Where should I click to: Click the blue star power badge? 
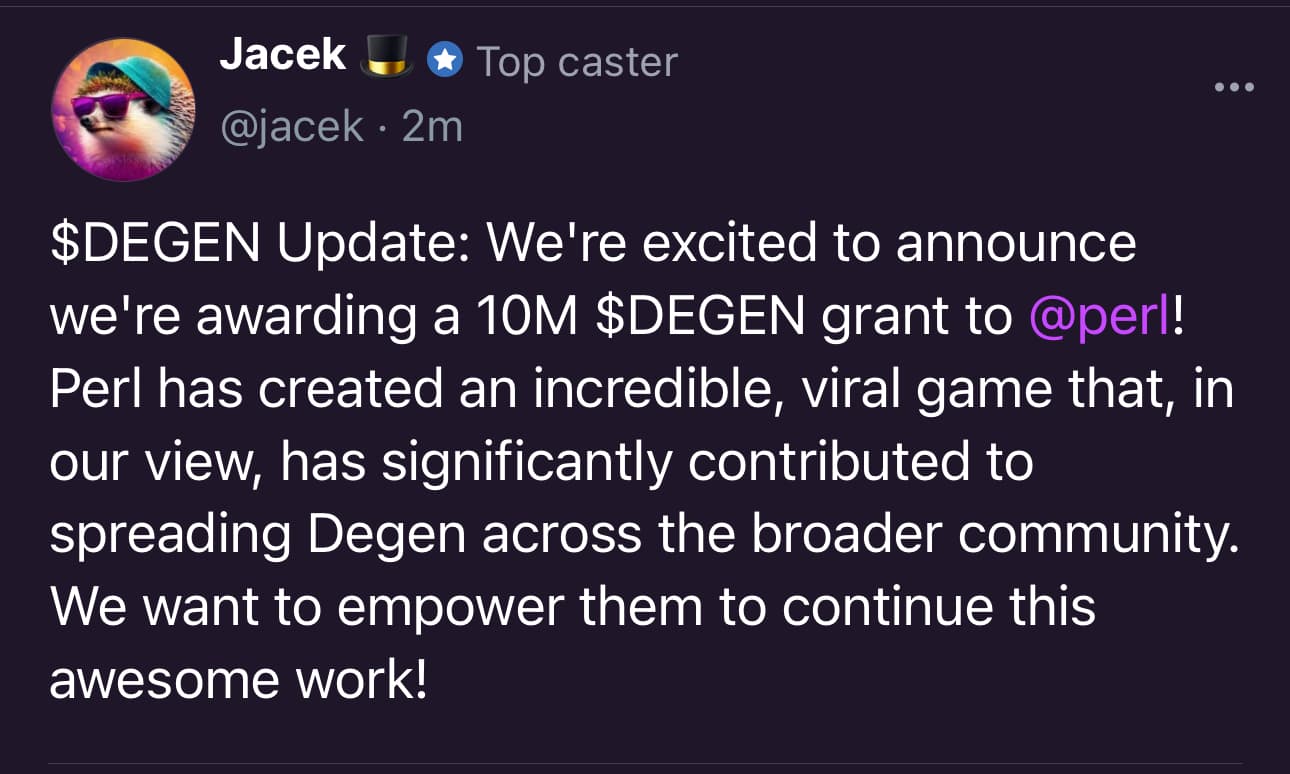point(444,62)
